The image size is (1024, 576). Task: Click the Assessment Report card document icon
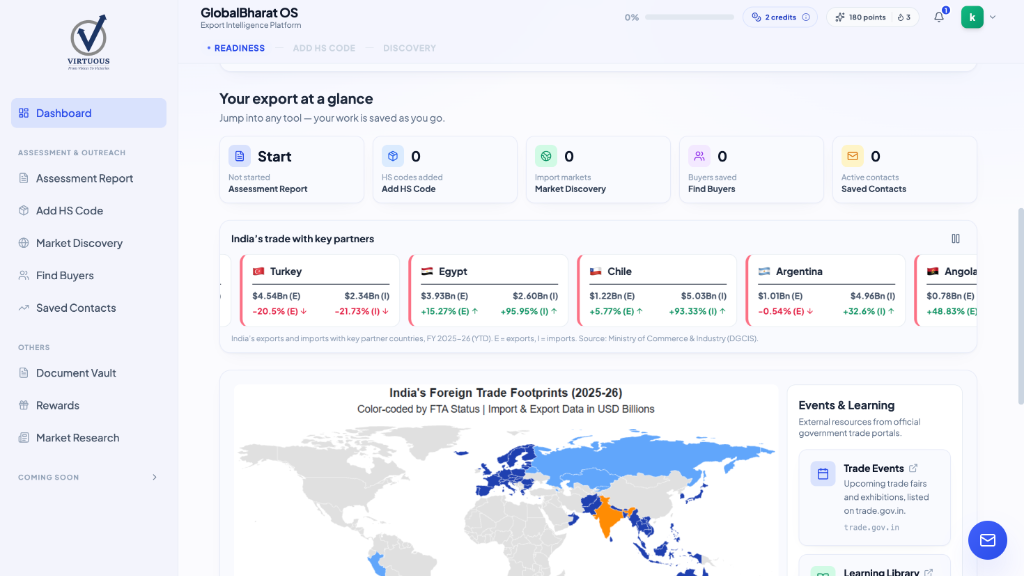tap(240, 156)
